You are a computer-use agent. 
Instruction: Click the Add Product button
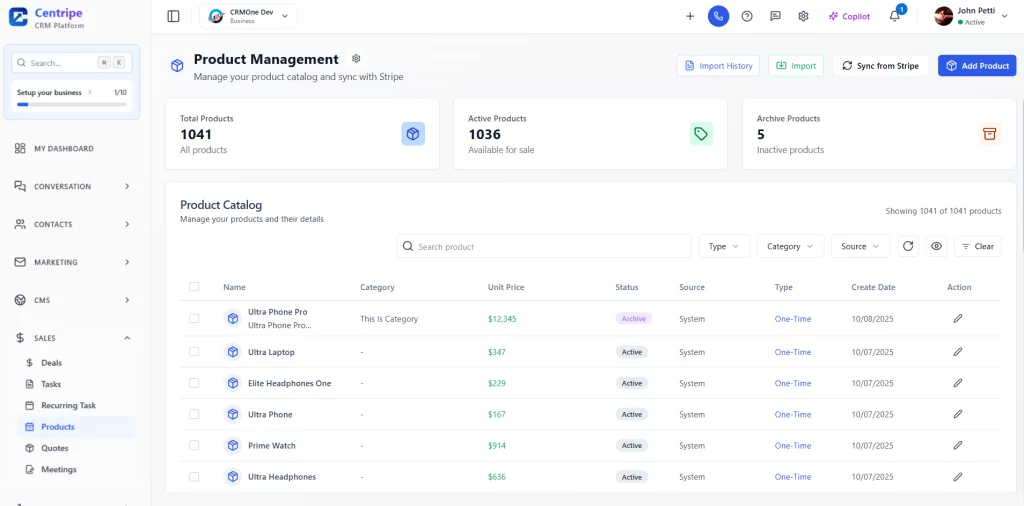pos(977,65)
